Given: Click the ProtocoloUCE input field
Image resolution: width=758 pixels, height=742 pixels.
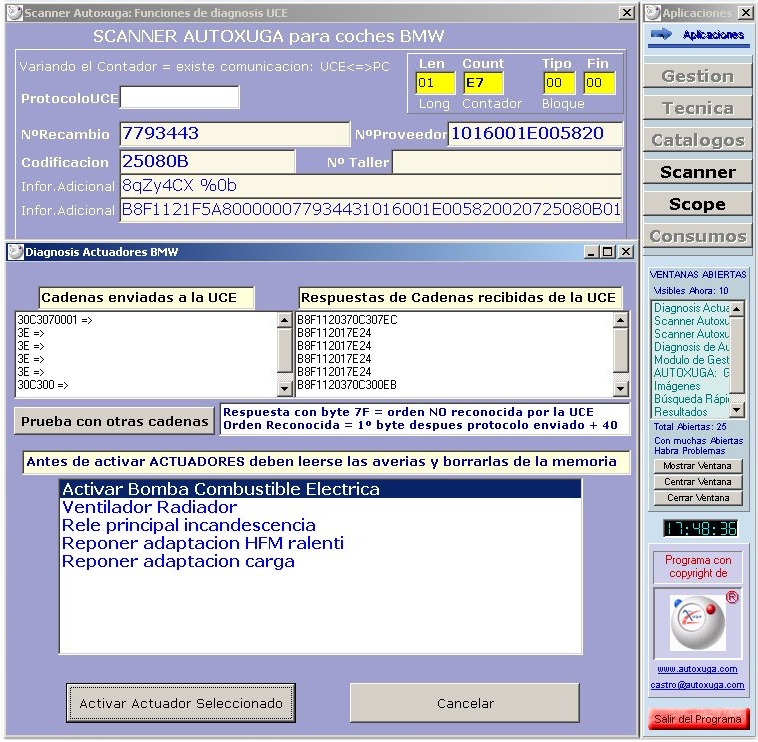Looking at the screenshot, I should point(179,98).
